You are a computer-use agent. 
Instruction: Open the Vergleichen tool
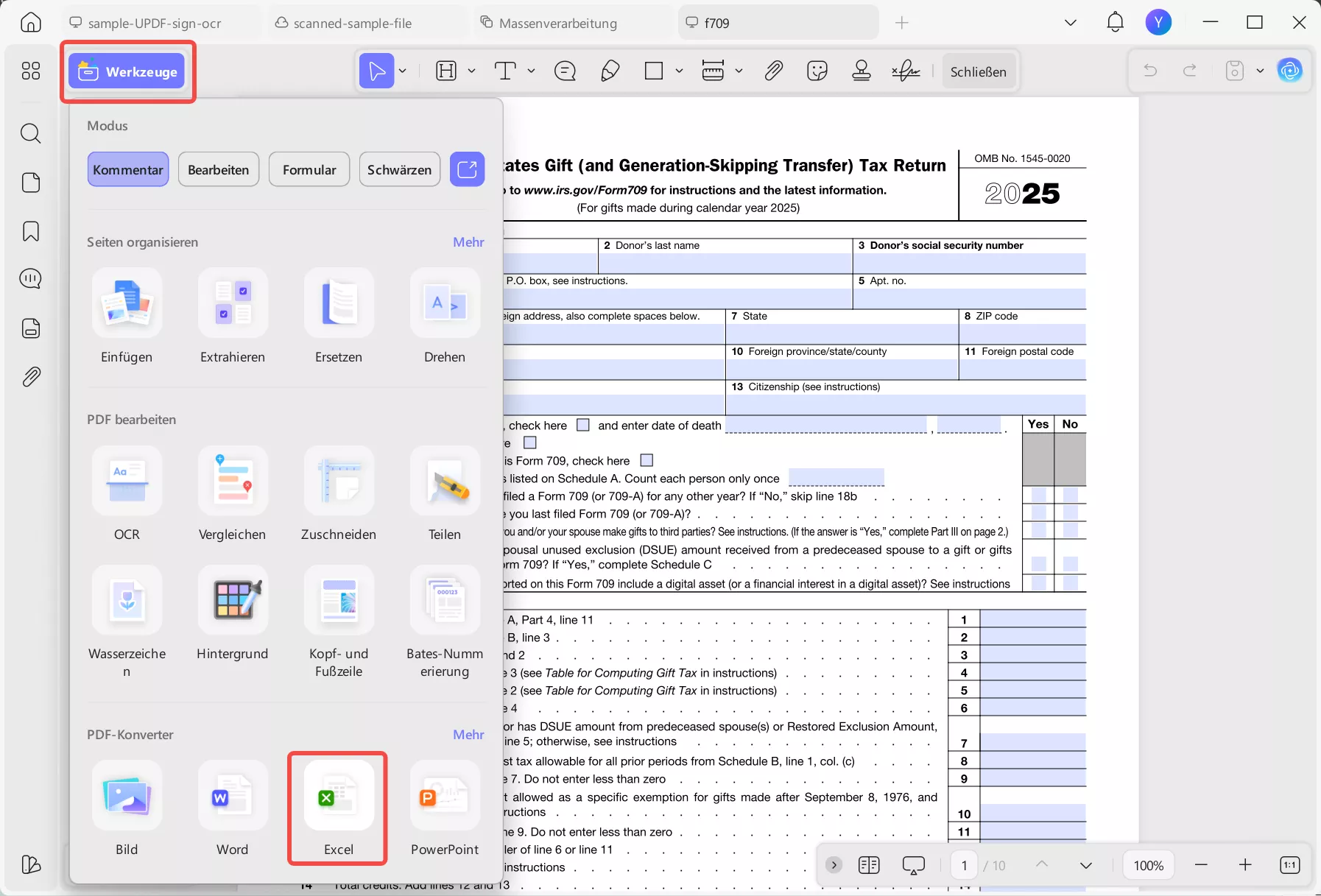pos(233,494)
